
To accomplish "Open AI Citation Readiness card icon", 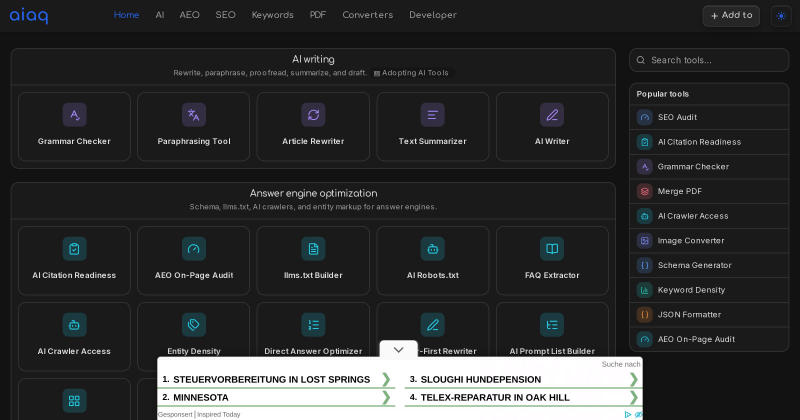I will coord(74,249).
